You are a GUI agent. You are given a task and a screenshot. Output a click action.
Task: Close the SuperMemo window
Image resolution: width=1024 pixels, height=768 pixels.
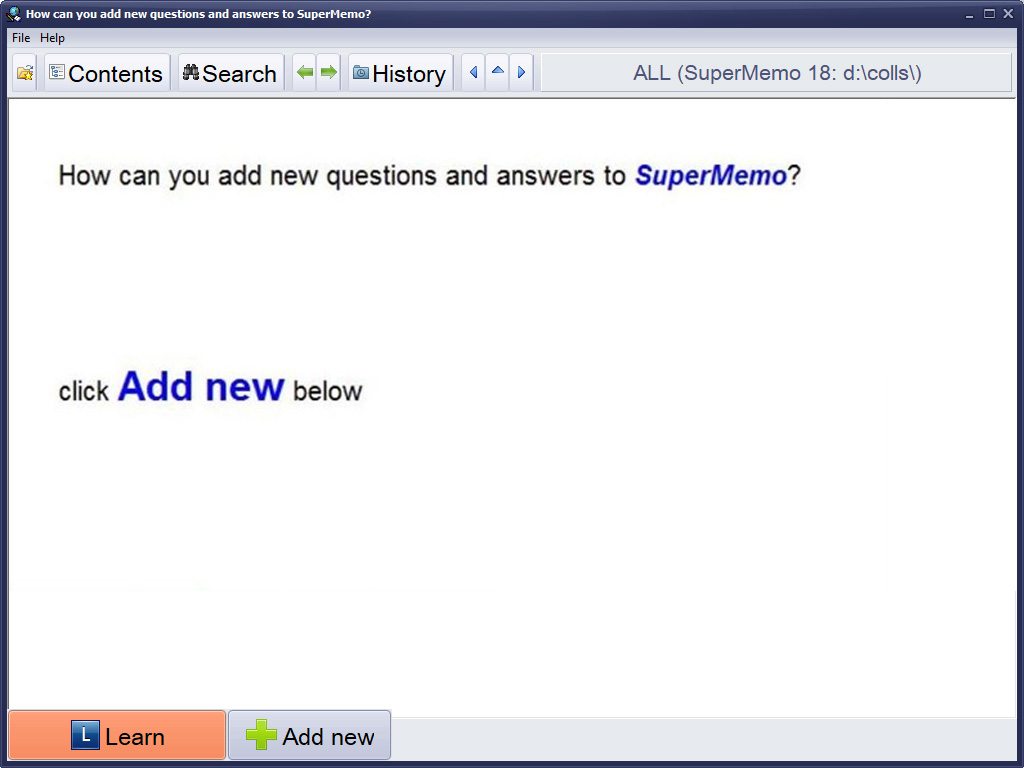point(1008,14)
